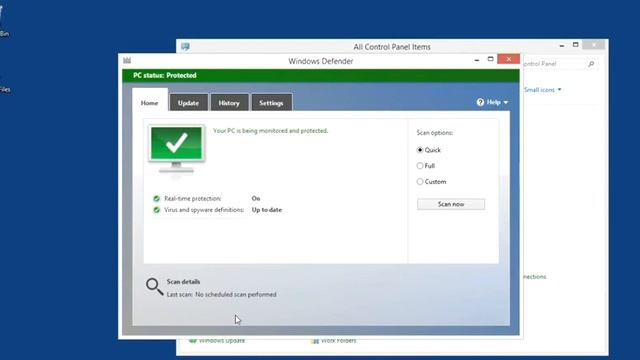This screenshot has width=640, height=360.
Task: Select the Home tab
Action: point(150,102)
